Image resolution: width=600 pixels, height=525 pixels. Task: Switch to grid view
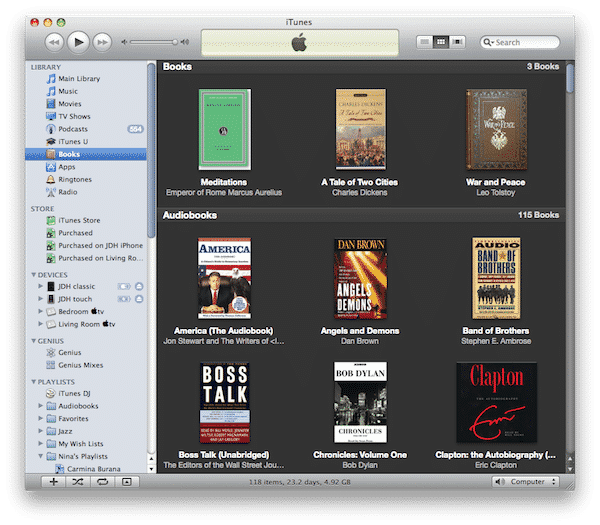[441, 42]
